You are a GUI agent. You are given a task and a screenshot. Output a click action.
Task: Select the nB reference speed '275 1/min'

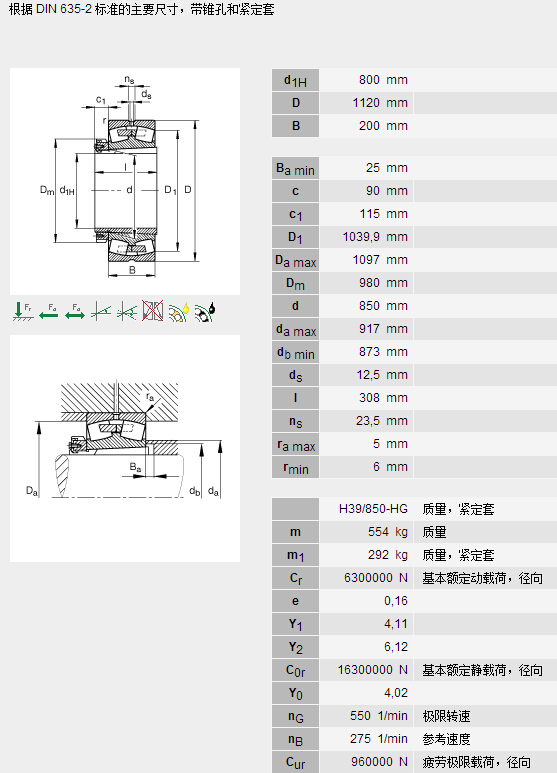[379, 739]
